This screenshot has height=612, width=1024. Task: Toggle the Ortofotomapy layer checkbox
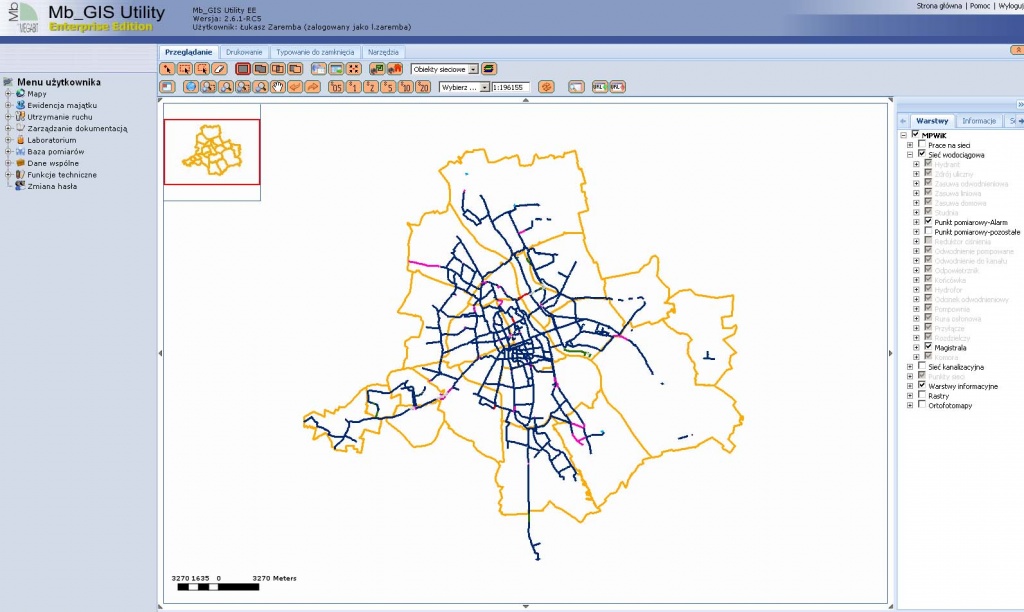tap(921, 405)
